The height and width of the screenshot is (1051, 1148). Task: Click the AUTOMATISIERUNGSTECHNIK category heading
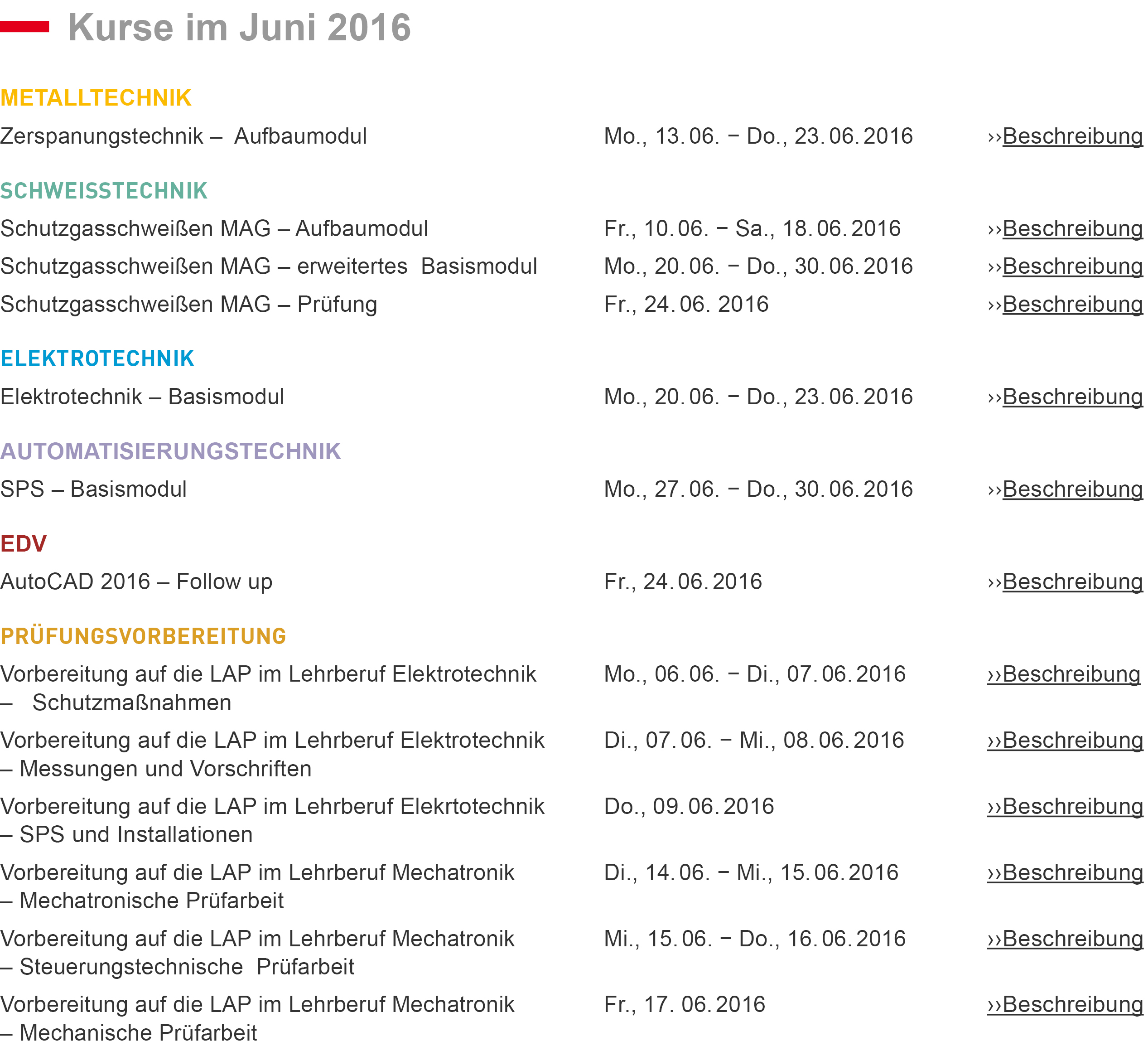pos(170,451)
